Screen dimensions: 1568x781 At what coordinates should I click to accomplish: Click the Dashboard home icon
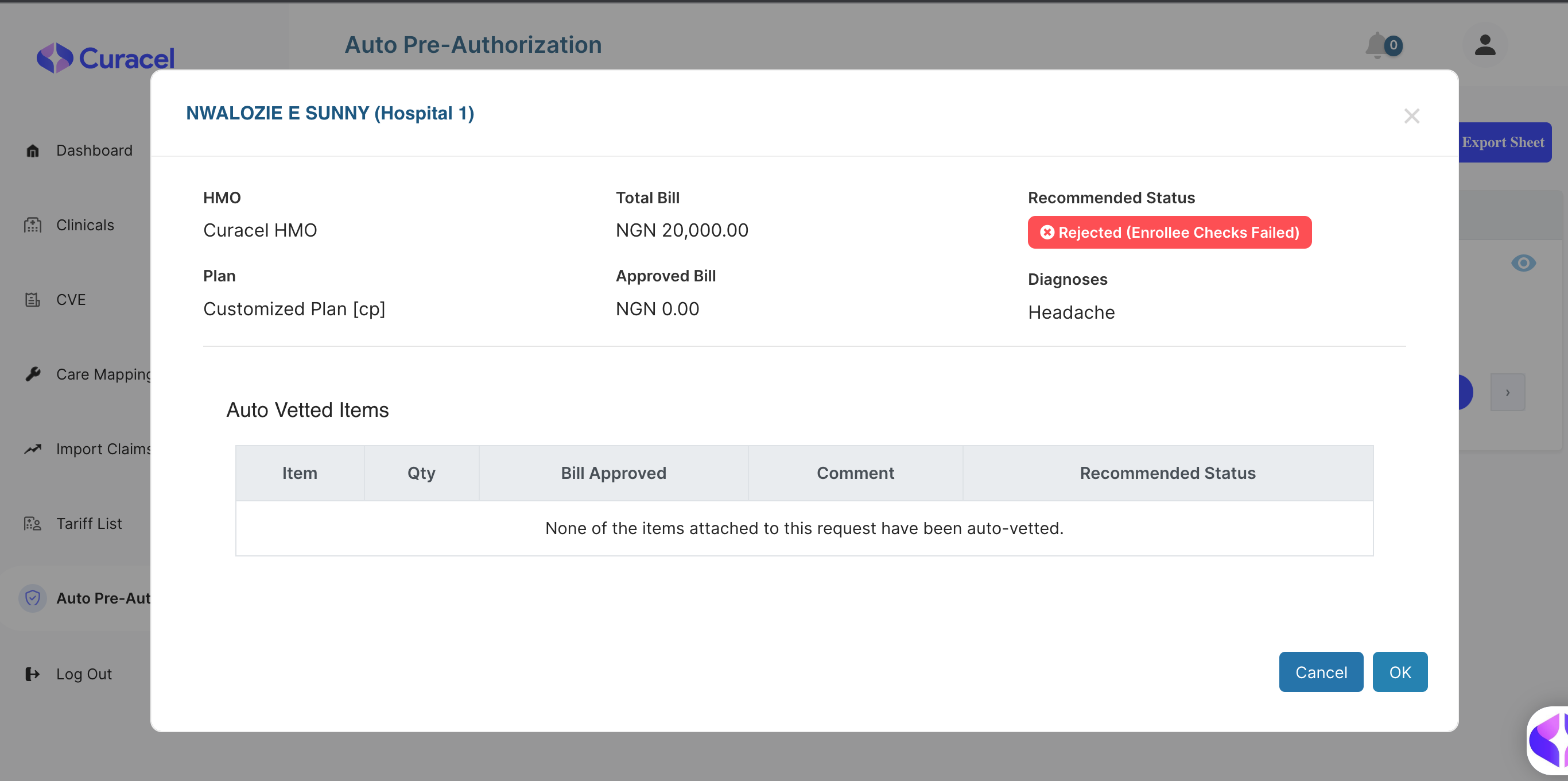(x=33, y=150)
